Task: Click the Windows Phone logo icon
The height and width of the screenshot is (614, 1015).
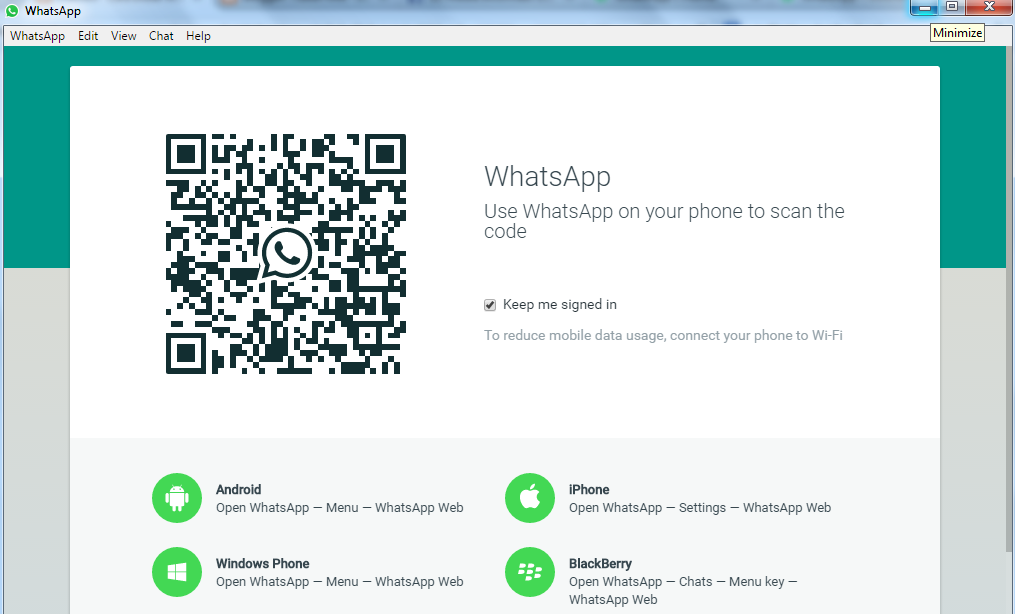Action: [x=177, y=572]
